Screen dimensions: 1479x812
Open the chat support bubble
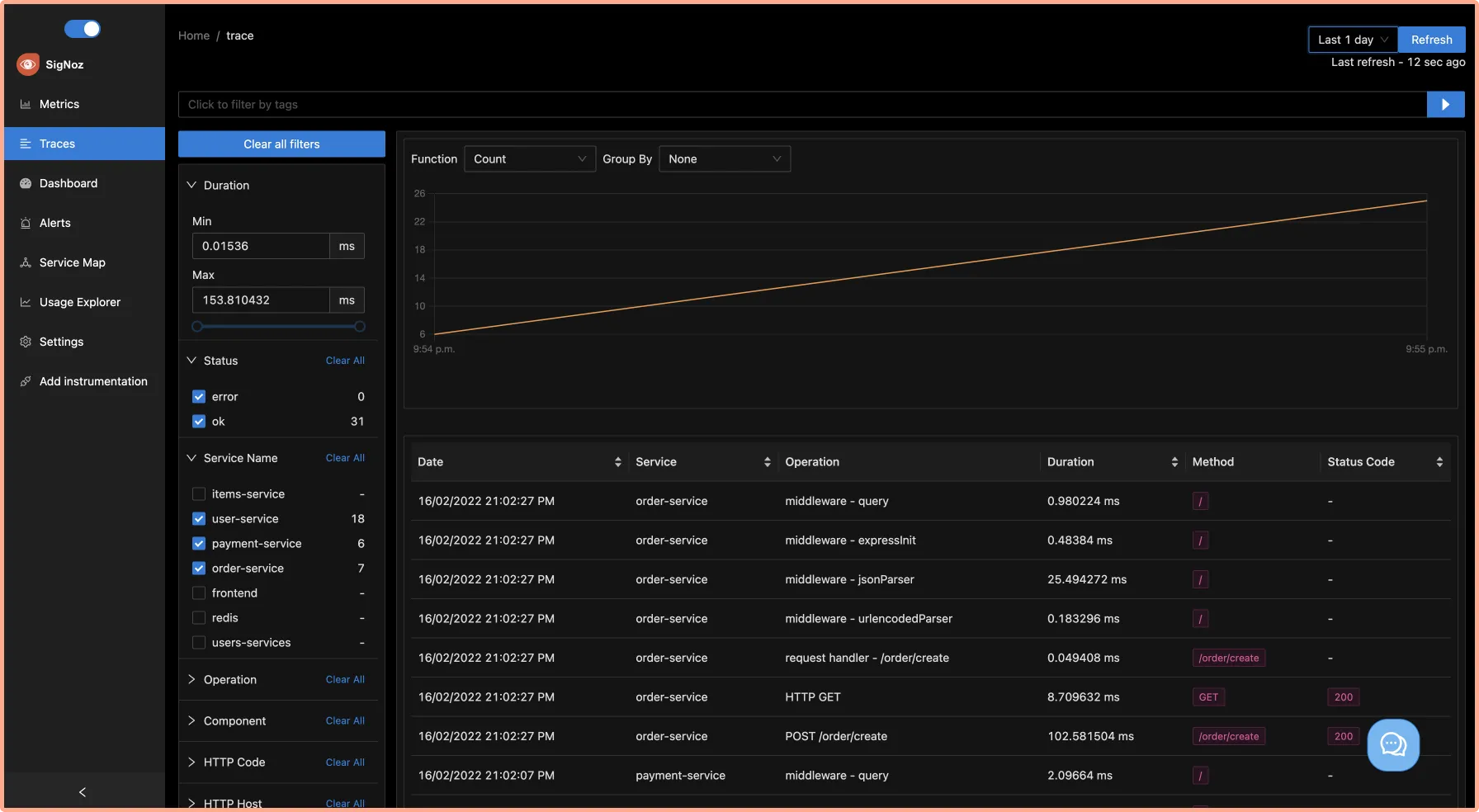pyautogui.click(x=1393, y=745)
